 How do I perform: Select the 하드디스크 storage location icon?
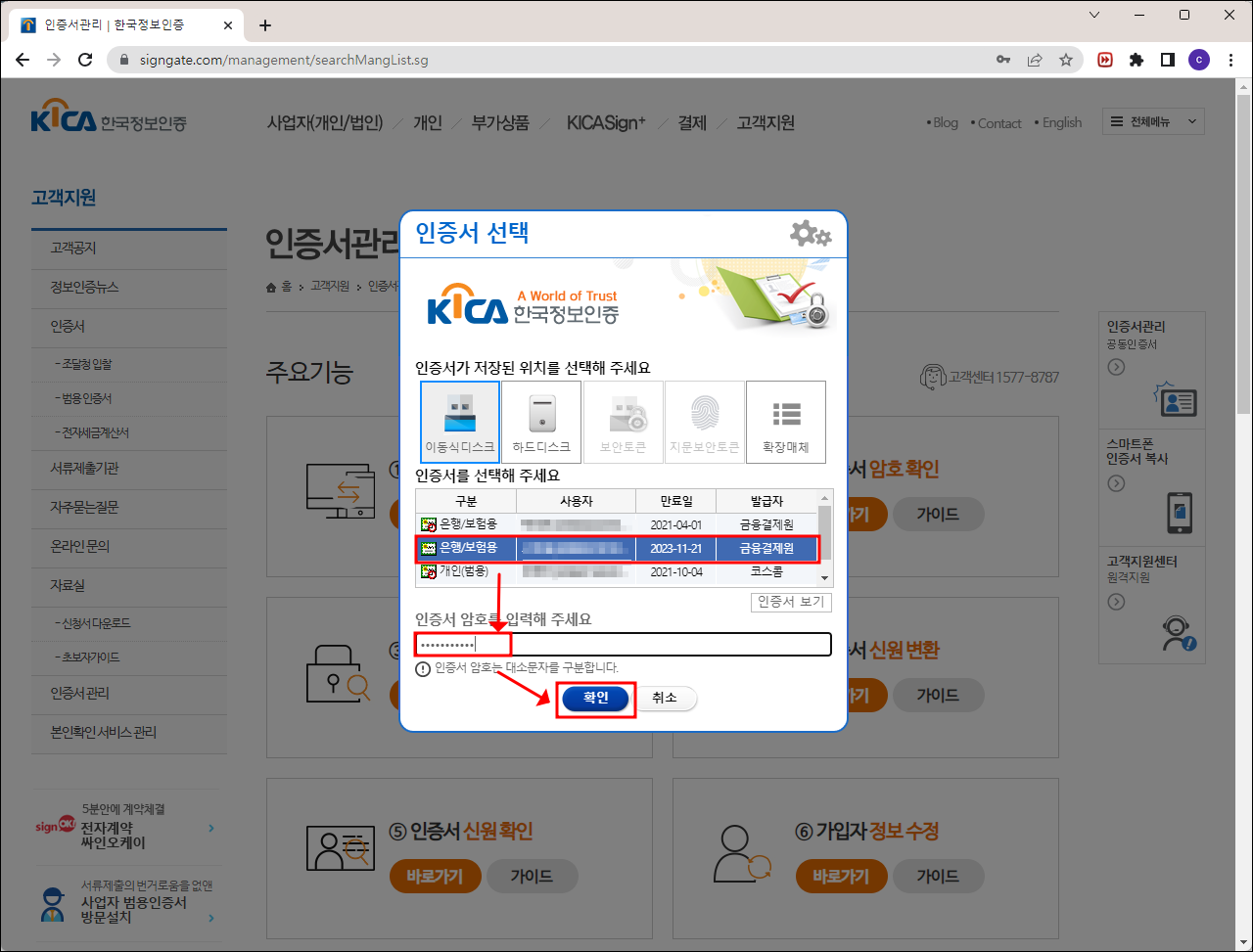click(x=541, y=422)
